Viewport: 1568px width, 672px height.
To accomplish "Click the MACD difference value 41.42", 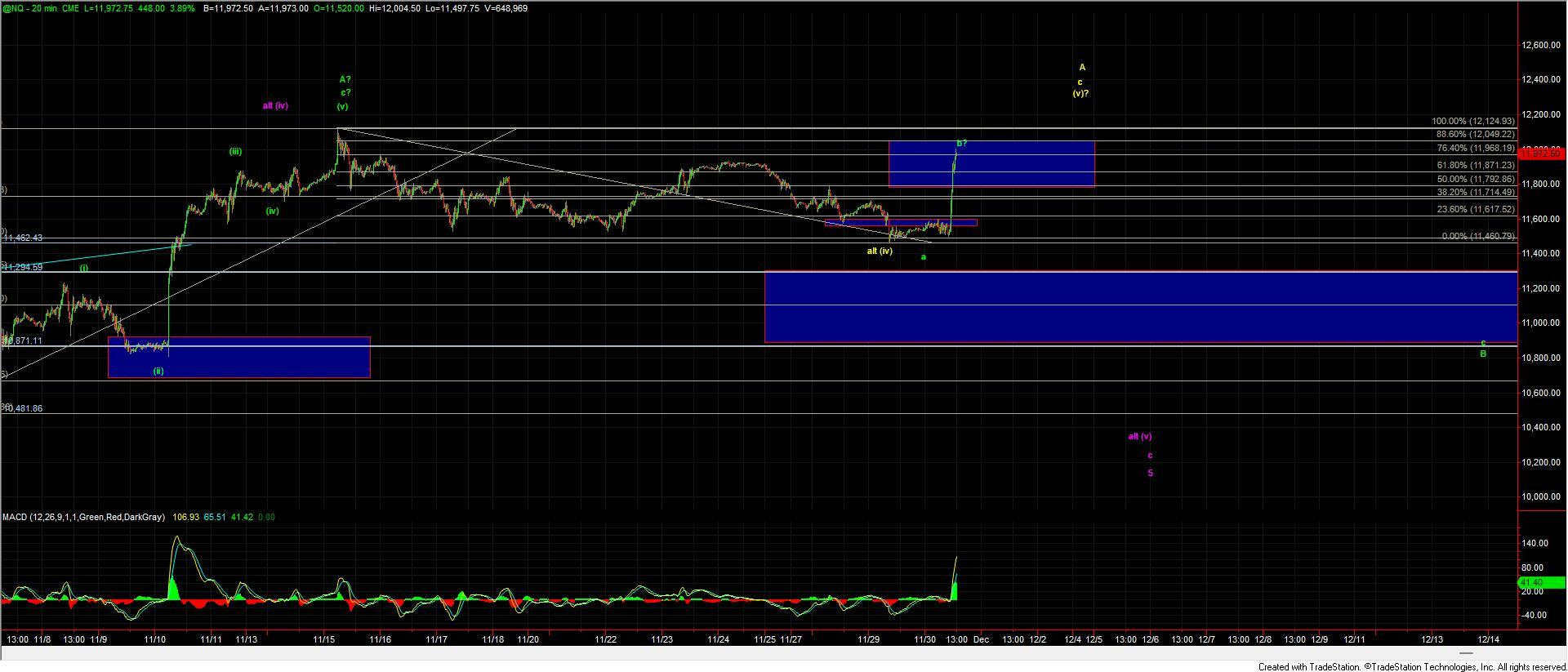I will coord(242,517).
